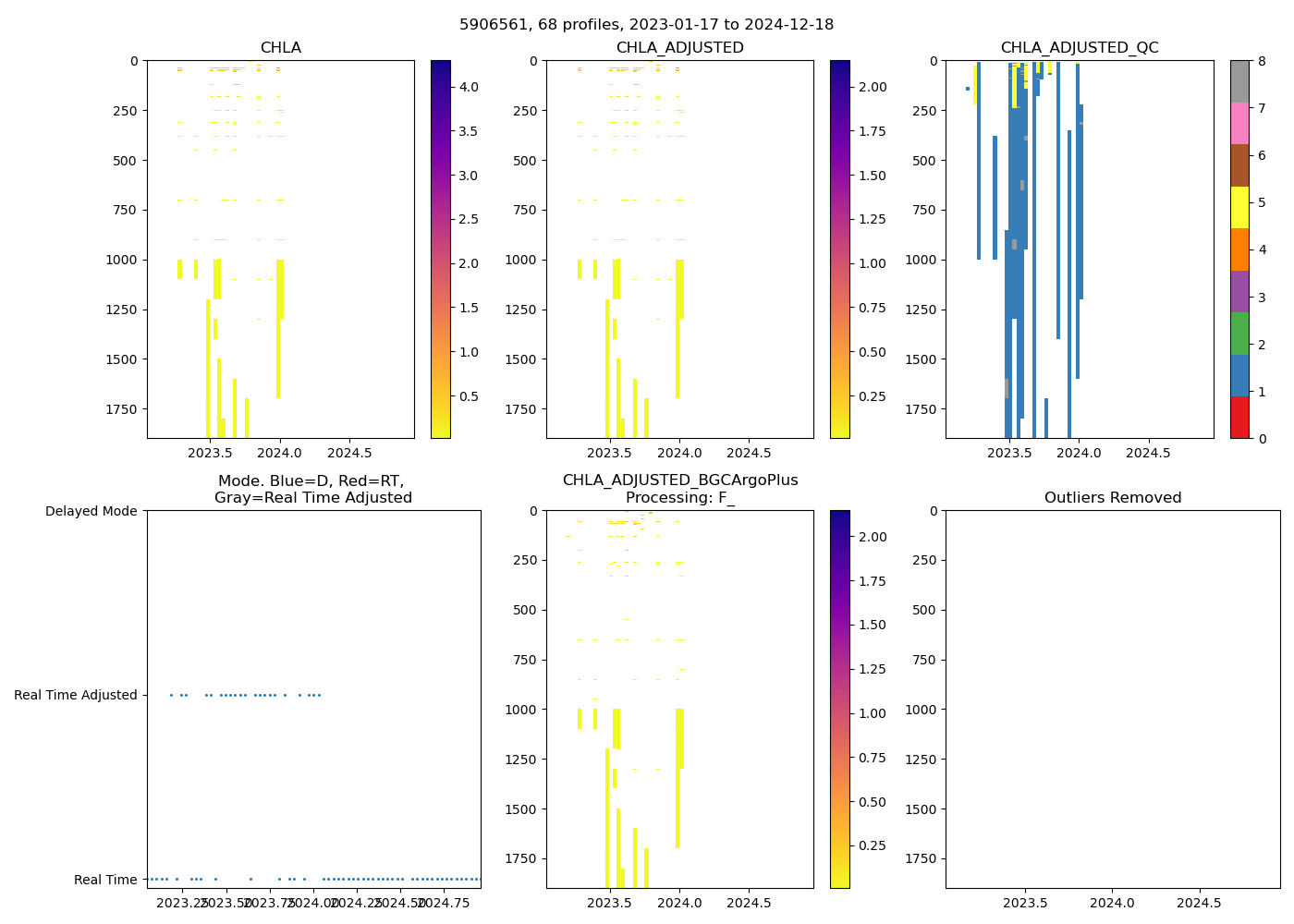The height and width of the screenshot is (924, 1294).
Task: Select the purple segment of the QC colorbar
Action: pyautogui.click(x=1239, y=291)
